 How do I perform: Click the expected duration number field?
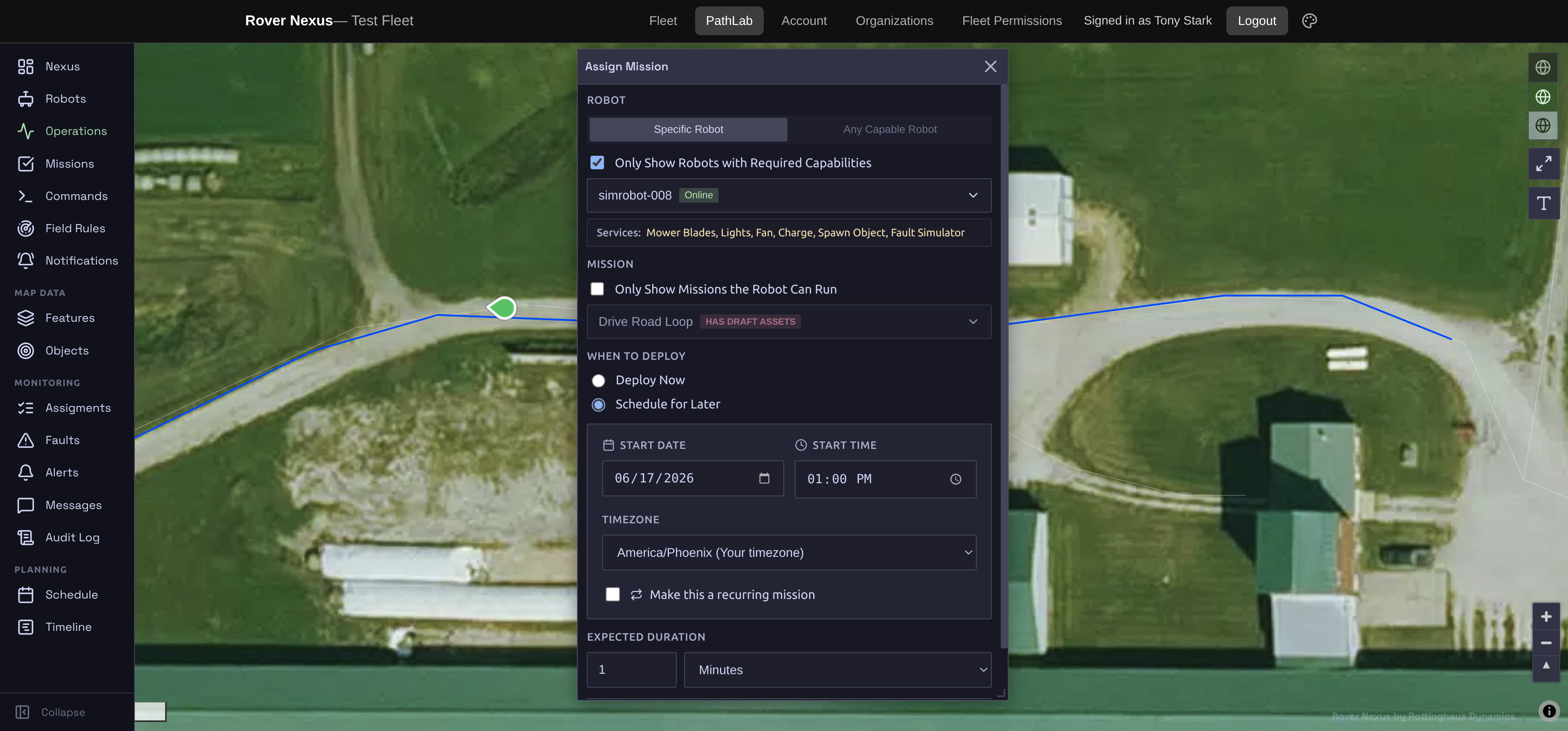click(631, 670)
